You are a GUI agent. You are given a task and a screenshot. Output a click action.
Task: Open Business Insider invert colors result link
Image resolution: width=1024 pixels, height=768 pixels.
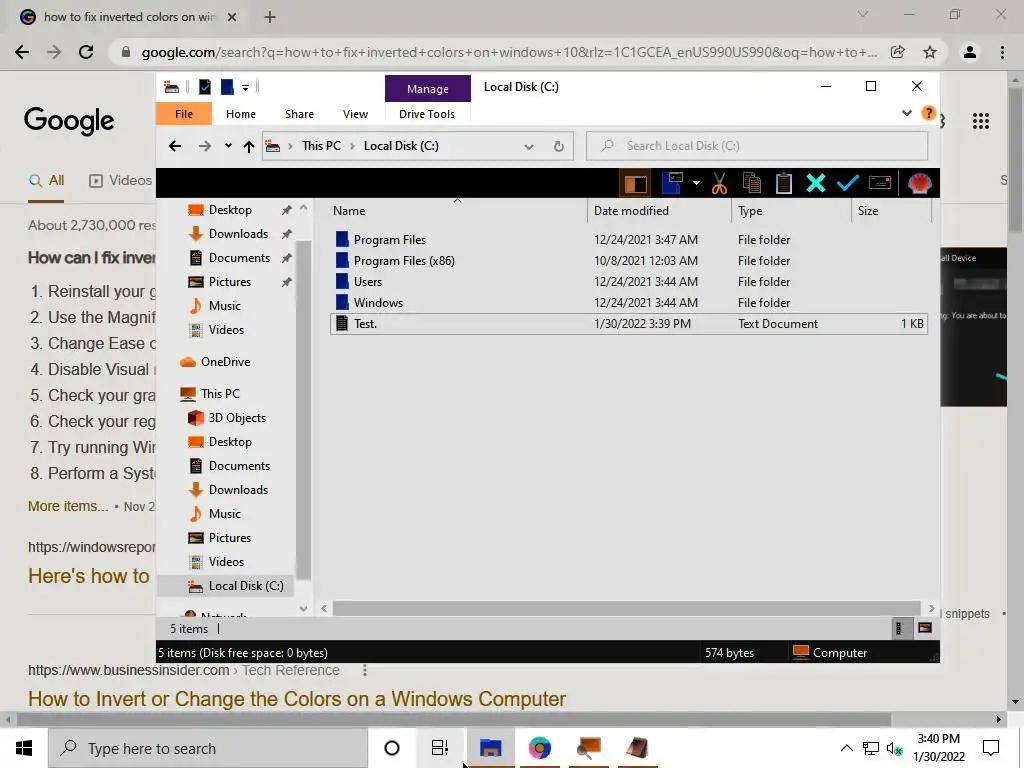(x=296, y=699)
